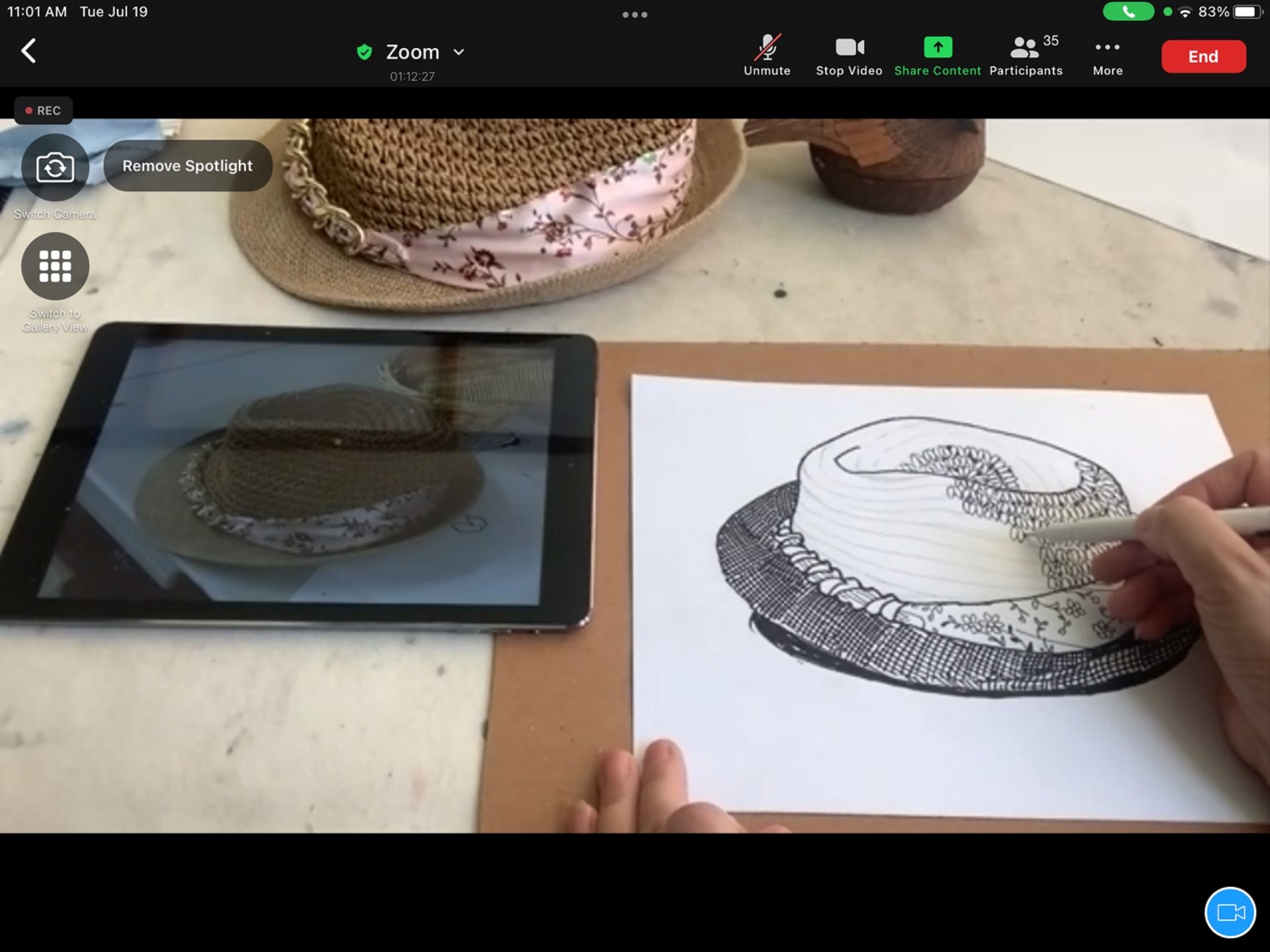Viewport: 1270px width, 952px height.
Task: Switch Camera using the camera flip icon
Action: click(x=55, y=168)
